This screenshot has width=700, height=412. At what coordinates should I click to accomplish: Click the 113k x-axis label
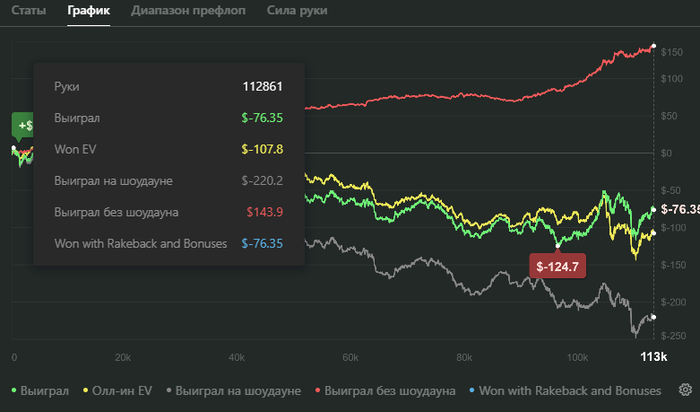654,357
